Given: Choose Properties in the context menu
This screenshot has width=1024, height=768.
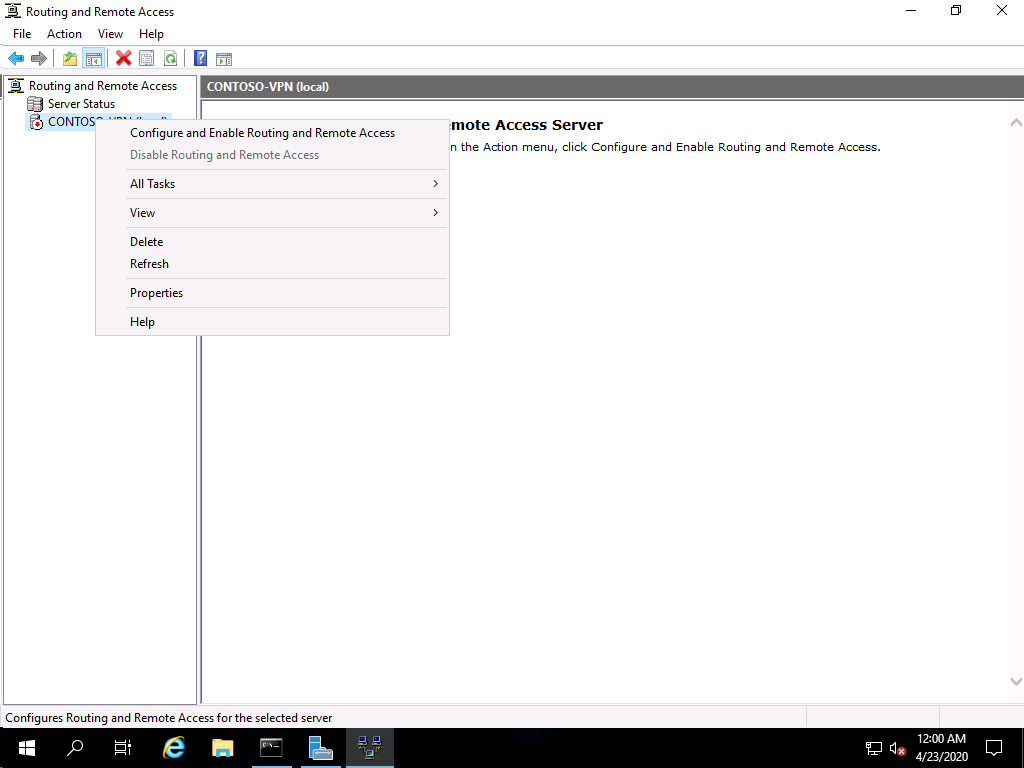Looking at the screenshot, I should coord(156,293).
